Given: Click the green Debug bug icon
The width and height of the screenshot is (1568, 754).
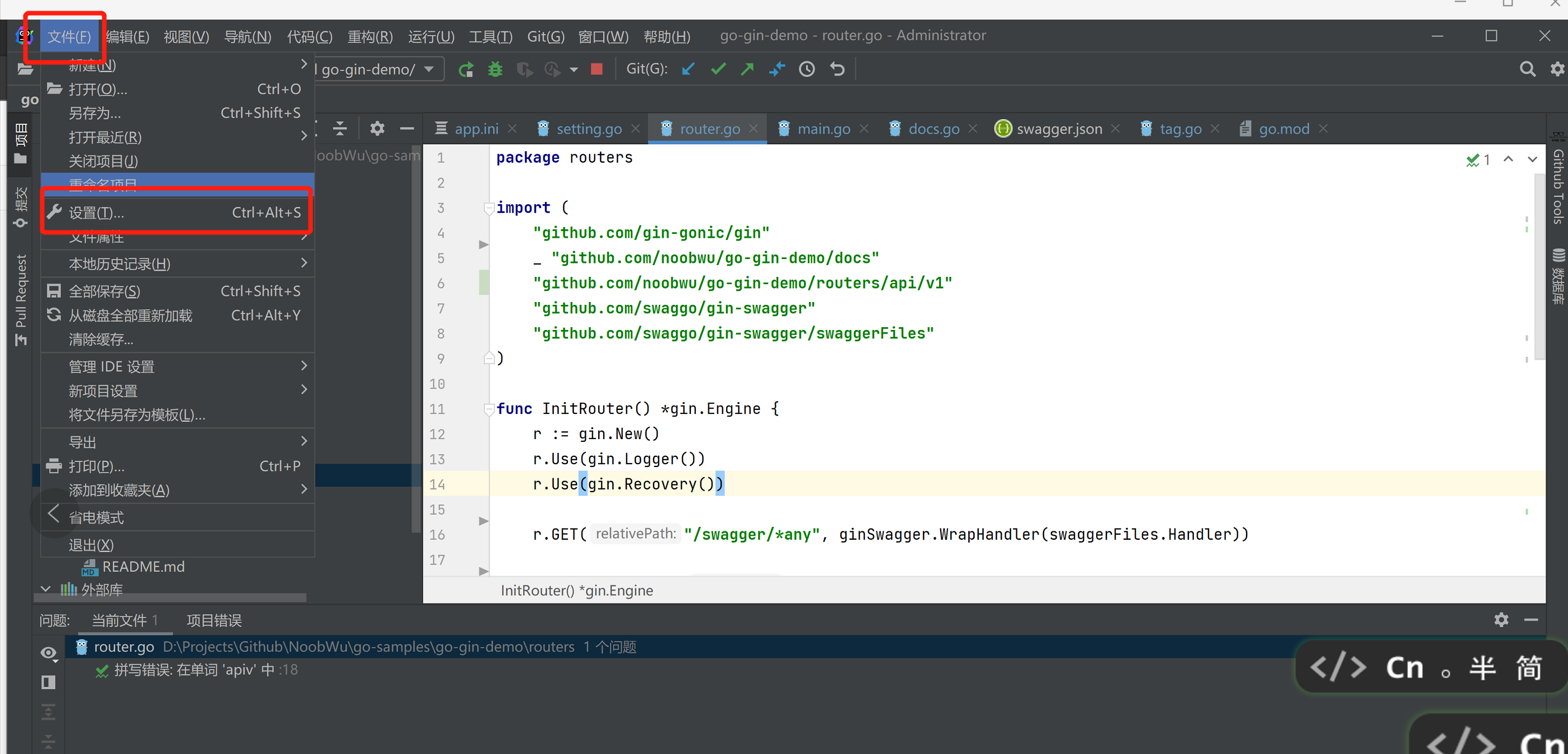Looking at the screenshot, I should coord(495,69).
